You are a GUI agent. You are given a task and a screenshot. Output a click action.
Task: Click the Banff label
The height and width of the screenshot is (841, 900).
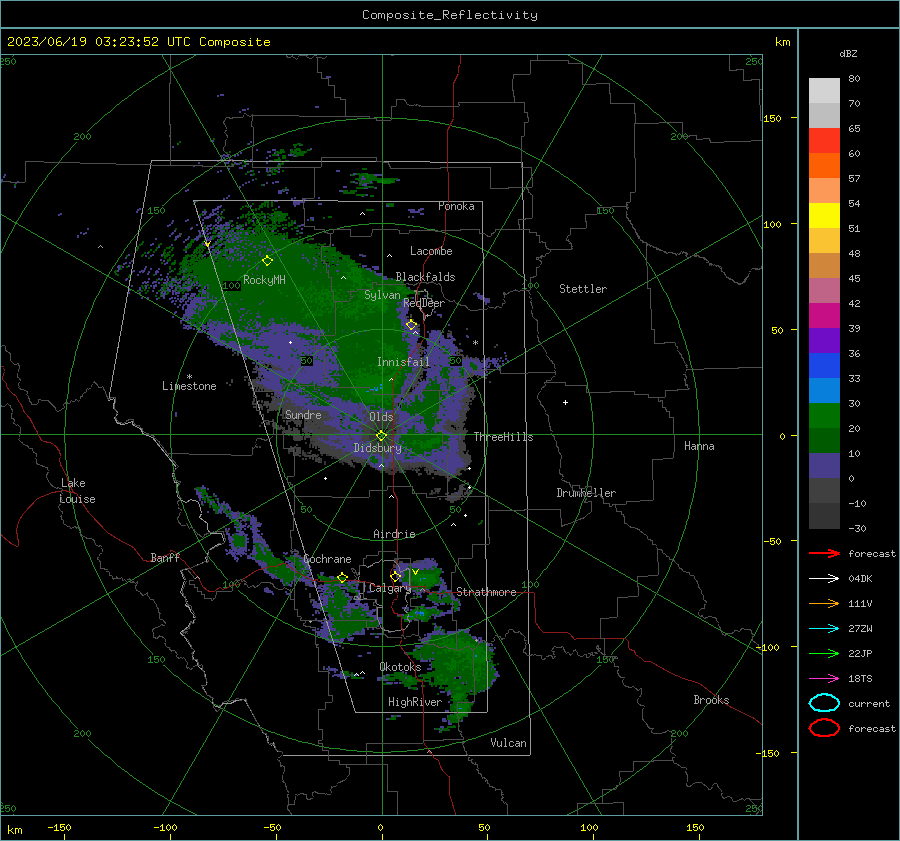pyautogui.click(x=165, y=557)
